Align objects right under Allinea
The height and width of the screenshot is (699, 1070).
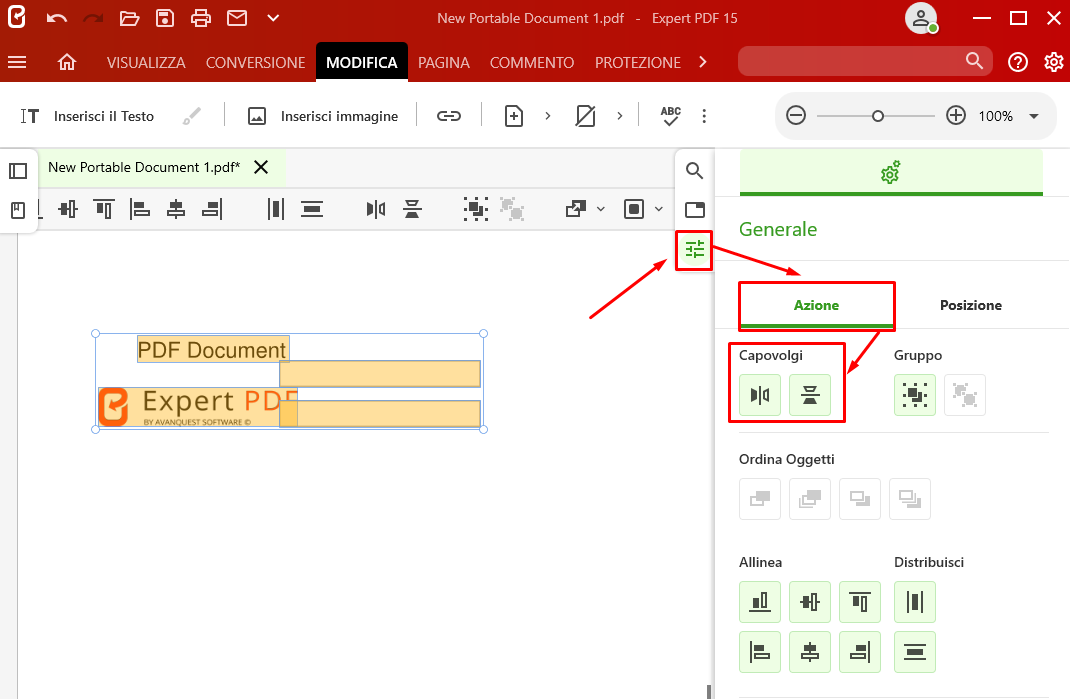pyautogui.click(x=860, y=652)
